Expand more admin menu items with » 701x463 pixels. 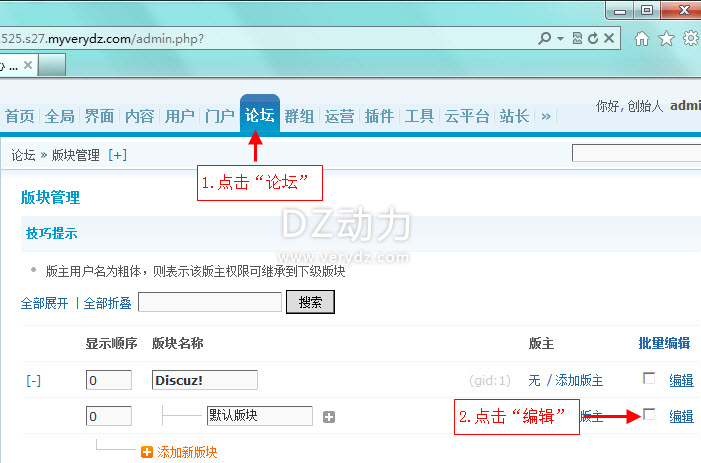click(545, 116)
